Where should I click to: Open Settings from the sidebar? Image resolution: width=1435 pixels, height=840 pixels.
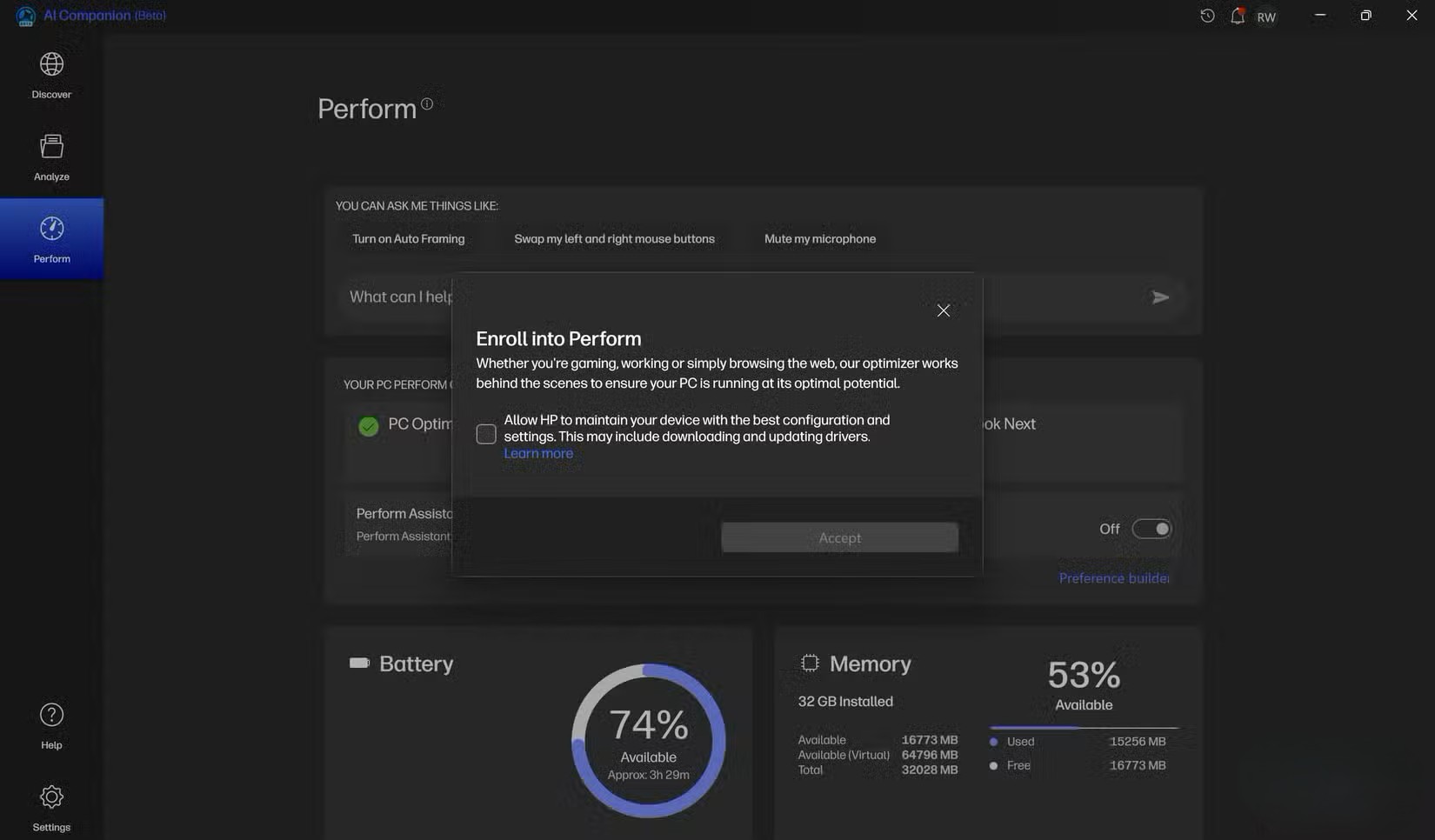tap(51, 808)
